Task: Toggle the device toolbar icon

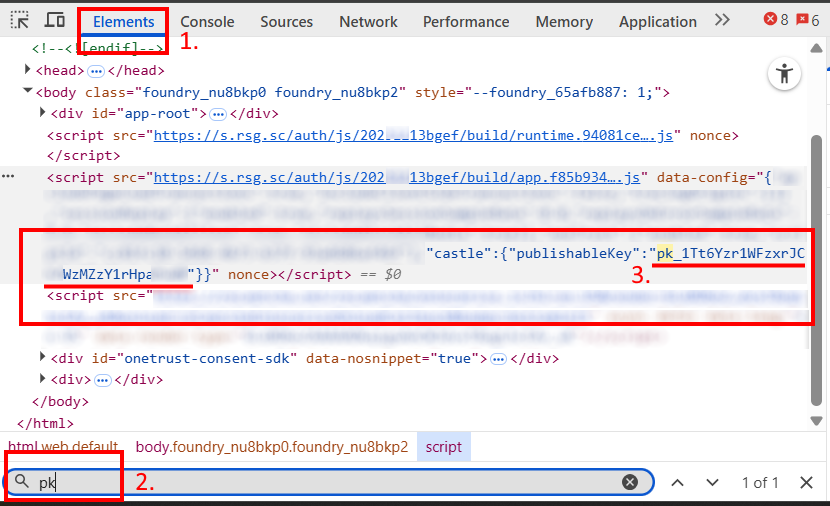Action: point(55,21)
